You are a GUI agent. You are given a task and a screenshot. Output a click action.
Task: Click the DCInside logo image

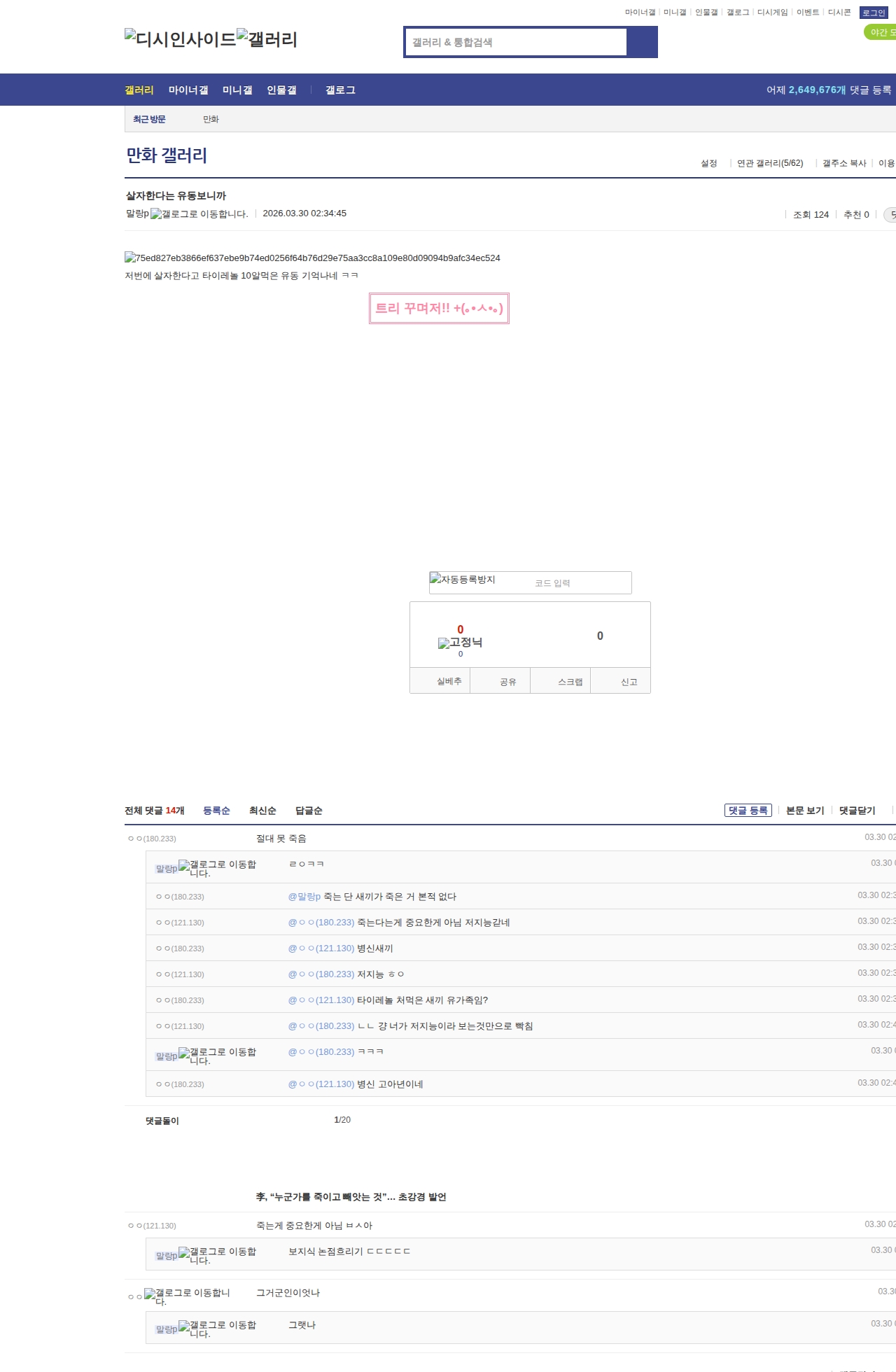pyautogui.click(x=181, y=38)
